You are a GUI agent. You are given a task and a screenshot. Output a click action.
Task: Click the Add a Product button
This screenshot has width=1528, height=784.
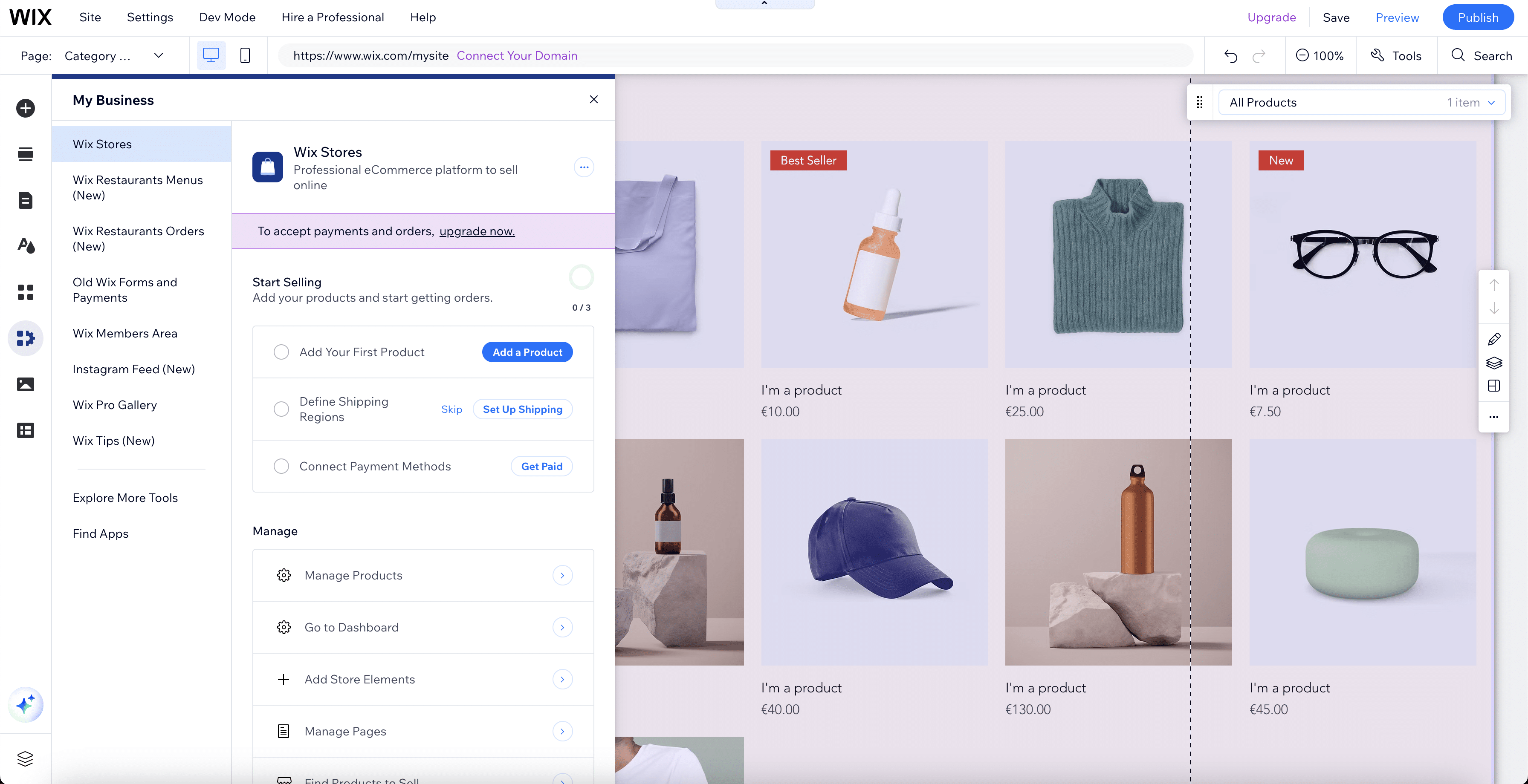(527, 352)
